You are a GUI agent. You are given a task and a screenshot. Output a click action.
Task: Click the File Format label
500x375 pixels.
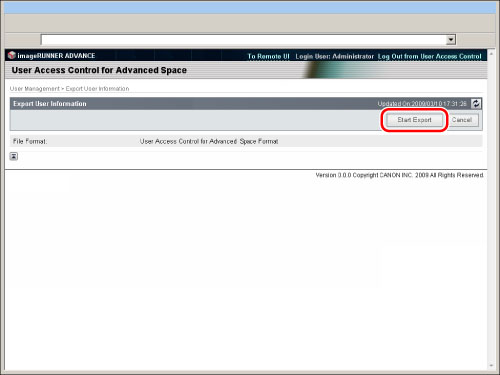(x=30, y=141)
